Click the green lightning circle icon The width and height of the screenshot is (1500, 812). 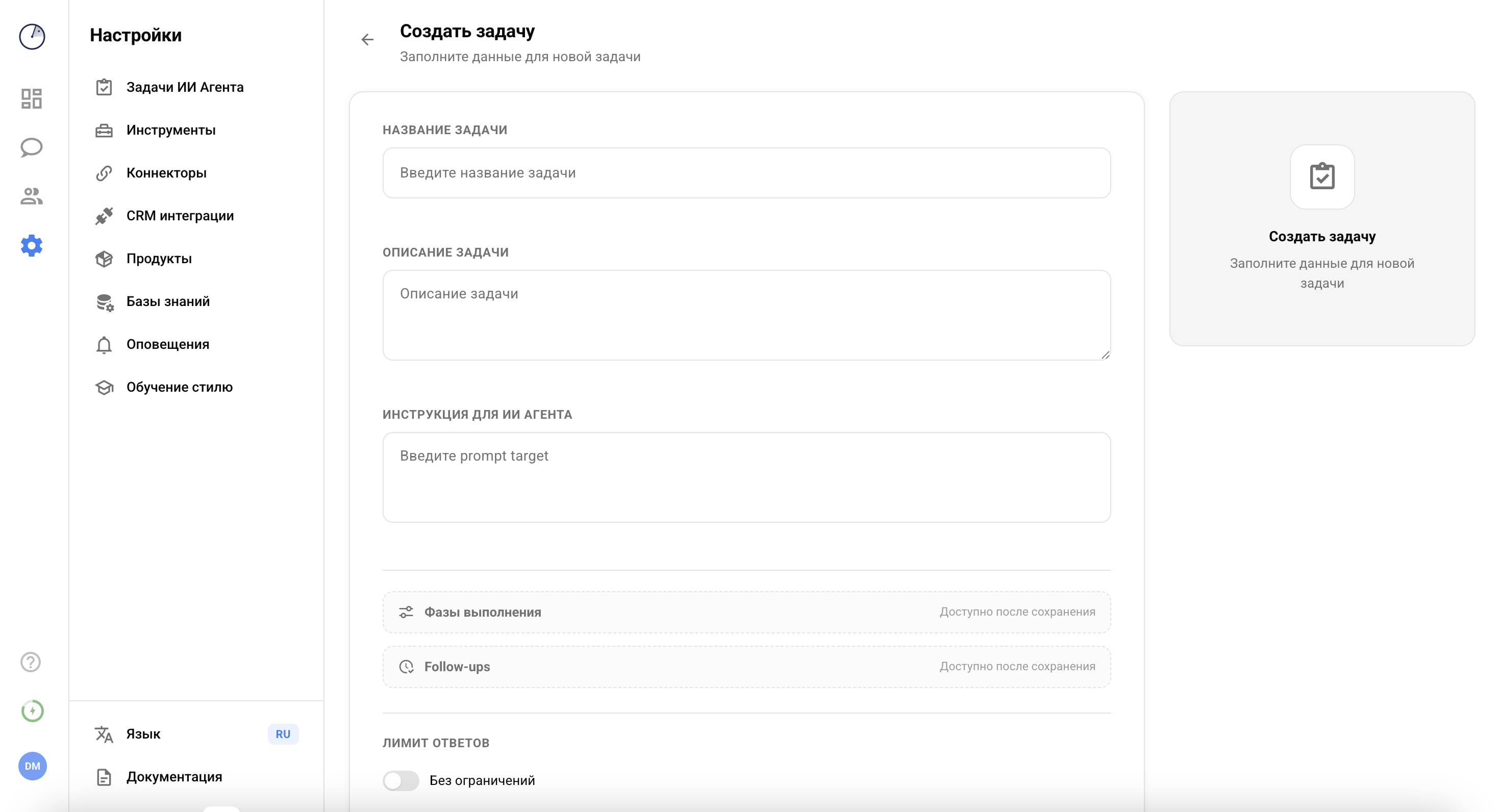32,711
